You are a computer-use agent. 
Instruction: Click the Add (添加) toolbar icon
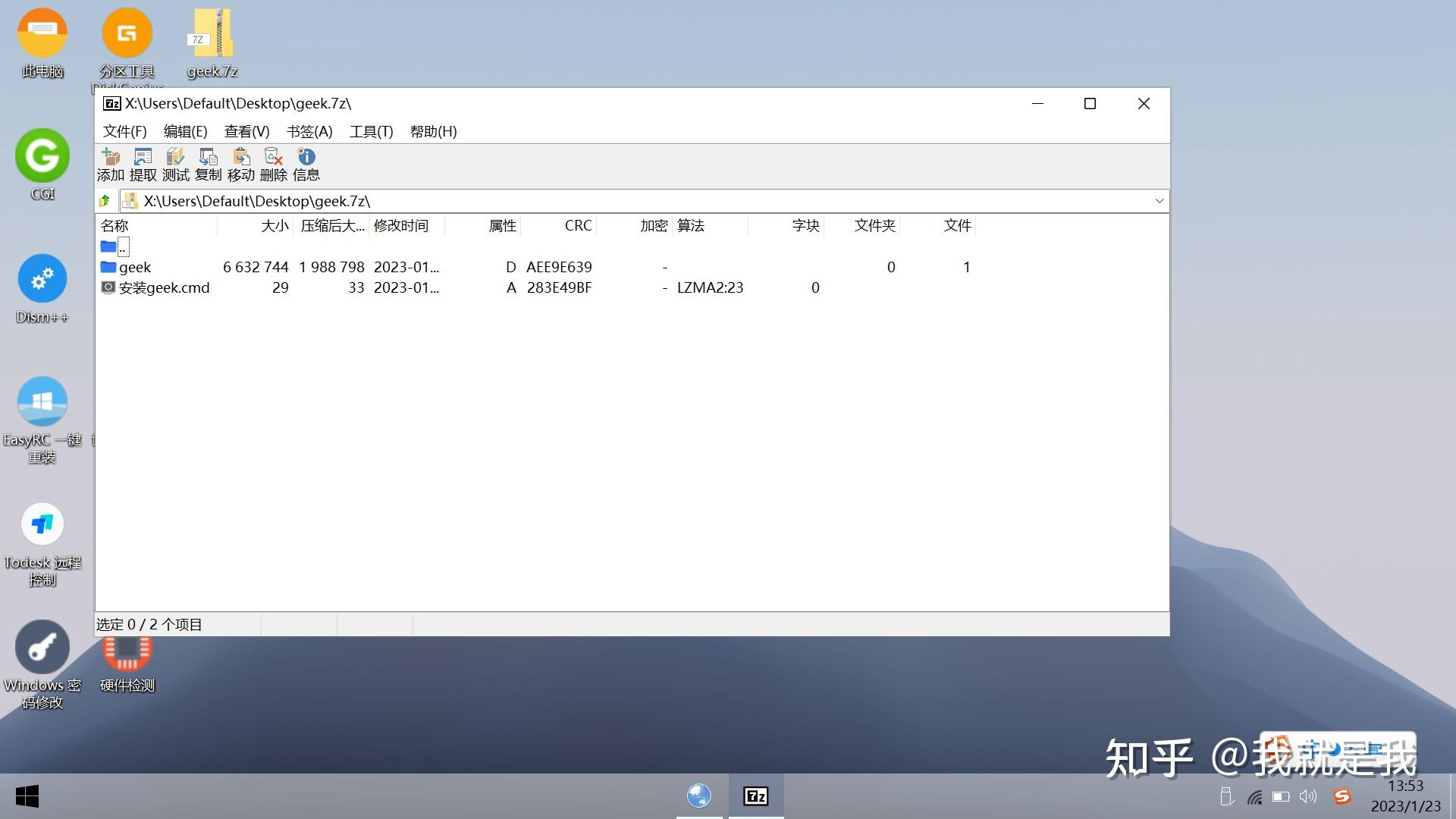[x=111, y=157]
